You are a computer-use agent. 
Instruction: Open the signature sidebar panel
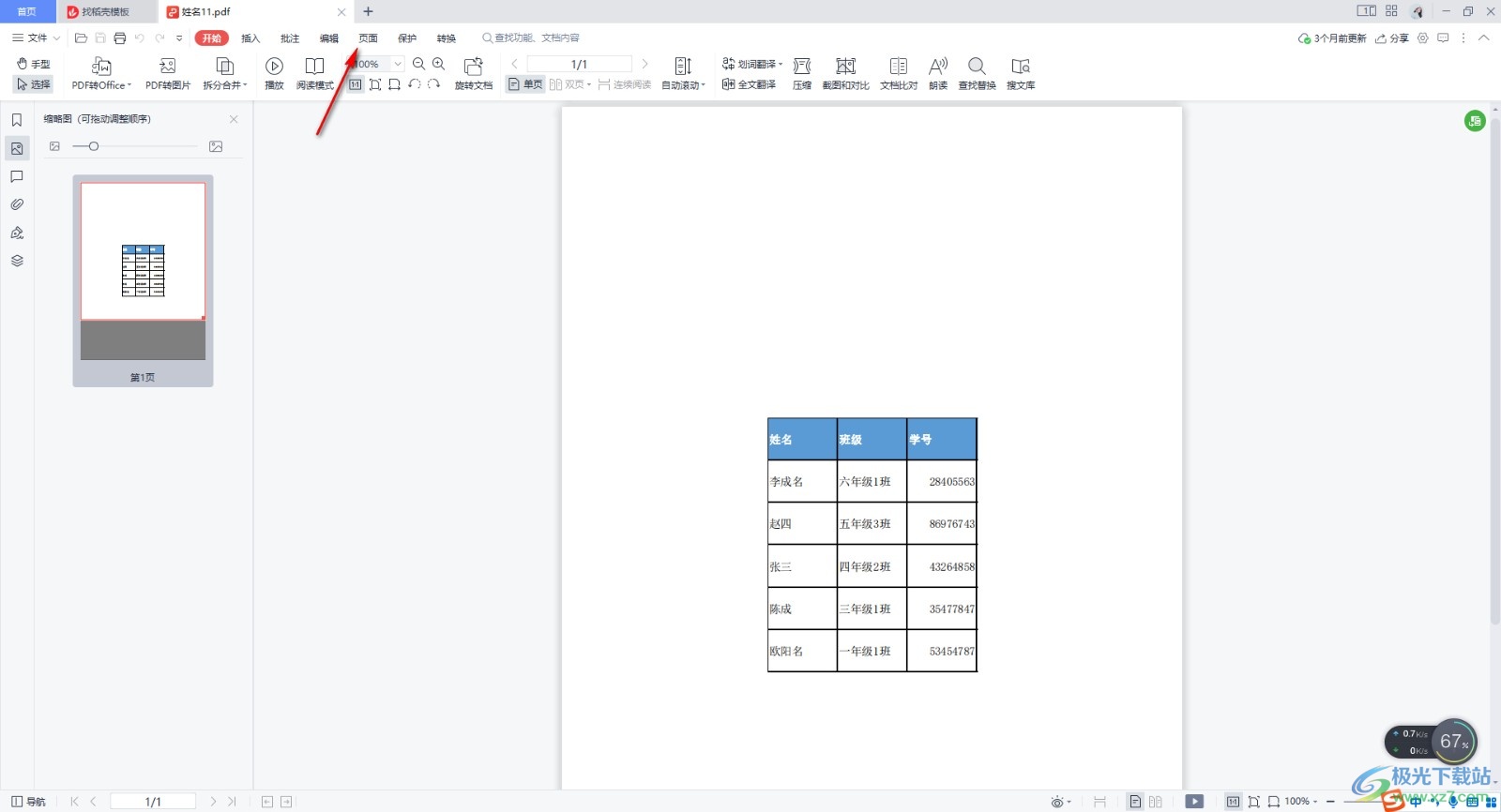(17, 233)
